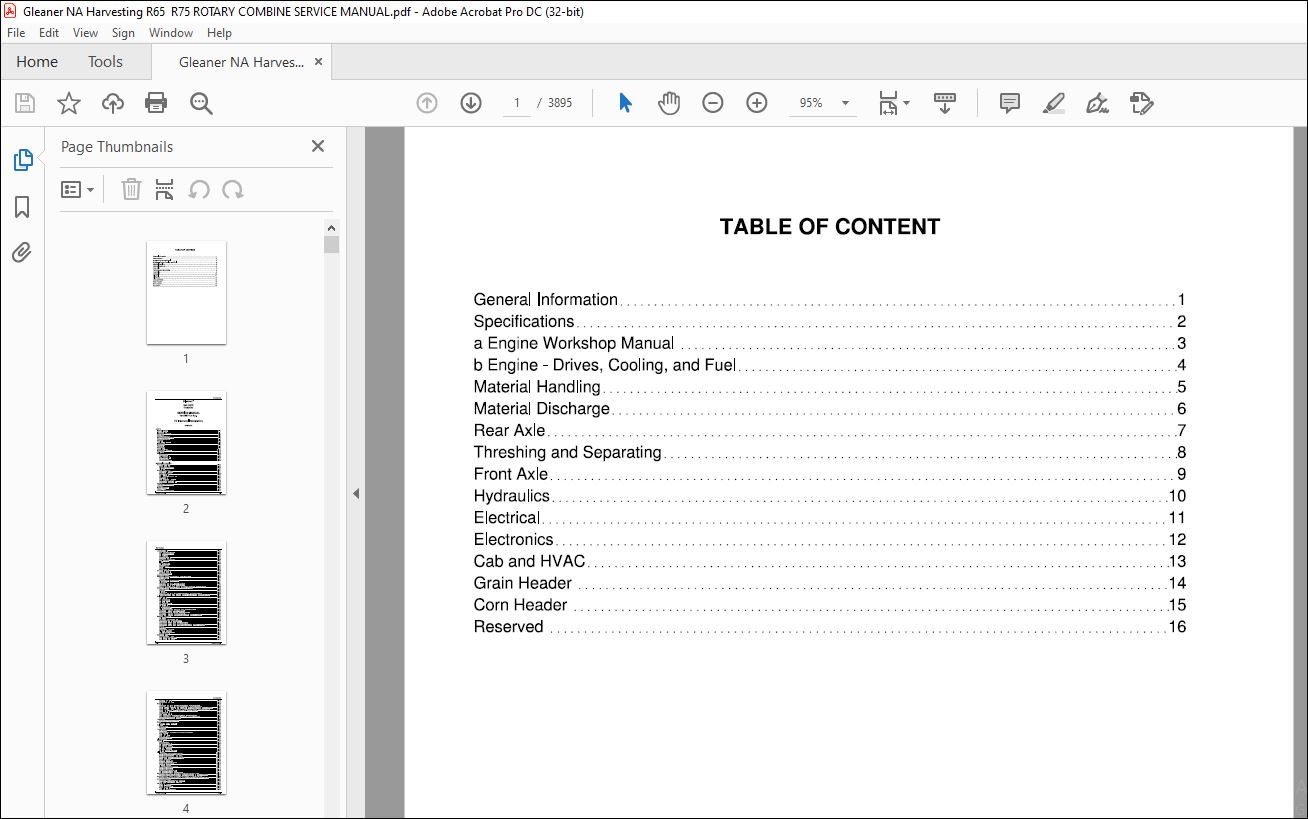Click the Cab and HVAC entry
The image size is (1308, 819).
(530, 562)
